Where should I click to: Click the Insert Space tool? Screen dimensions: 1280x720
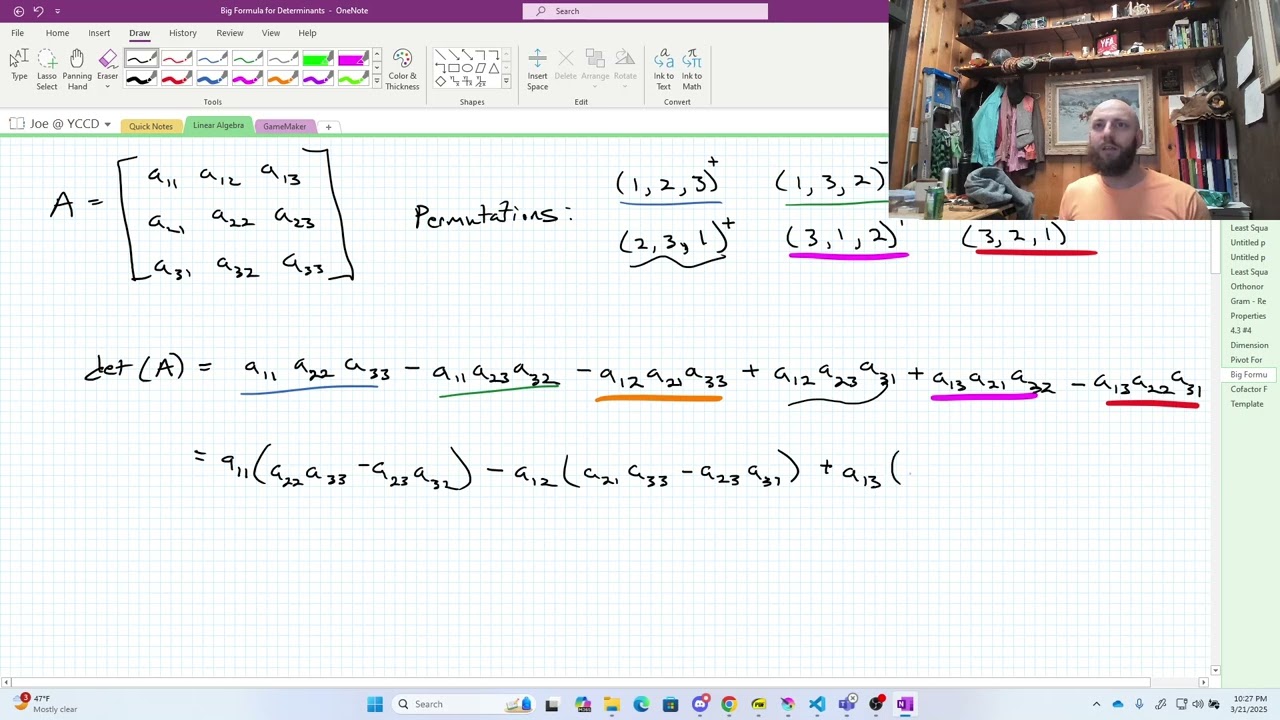(x=538, y=70)
